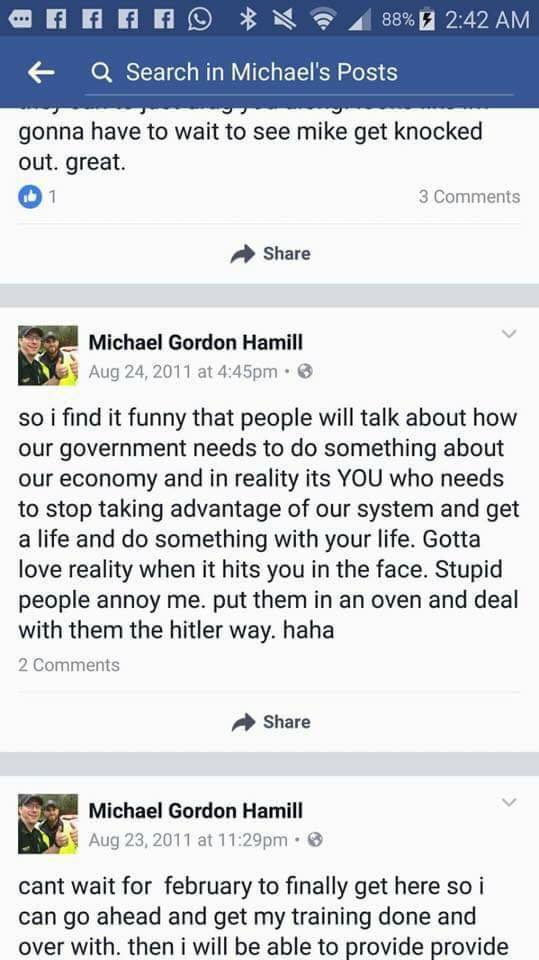Viewport: 539px width, 960px height.
Task: Tap the globe privacy icon on Aug 23 post
Action: click(x=315, y=840)
